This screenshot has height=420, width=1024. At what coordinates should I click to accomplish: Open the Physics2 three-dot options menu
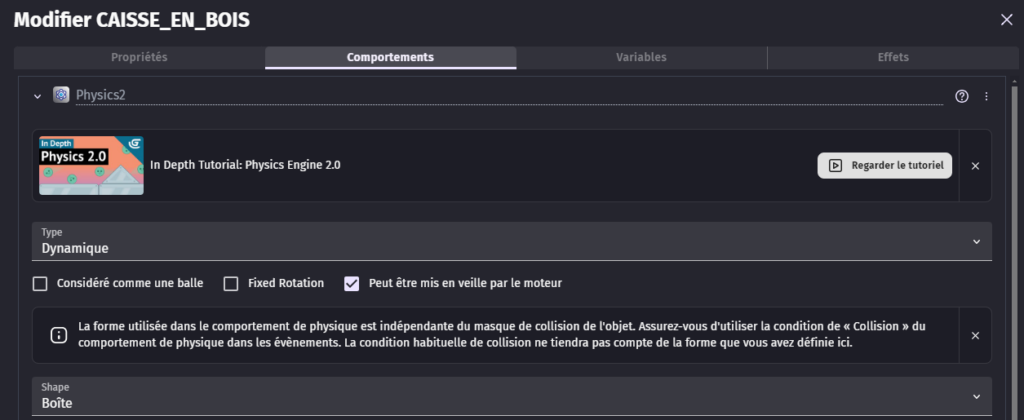986,96
